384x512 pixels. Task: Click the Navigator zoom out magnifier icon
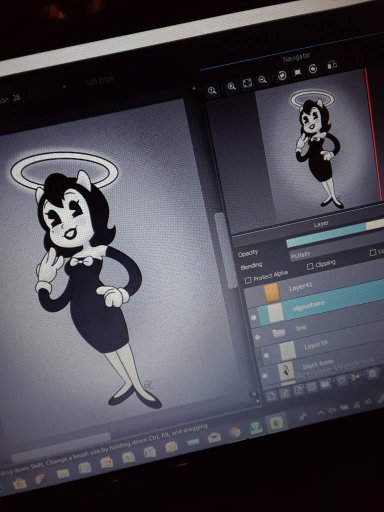tap(263, 79)
